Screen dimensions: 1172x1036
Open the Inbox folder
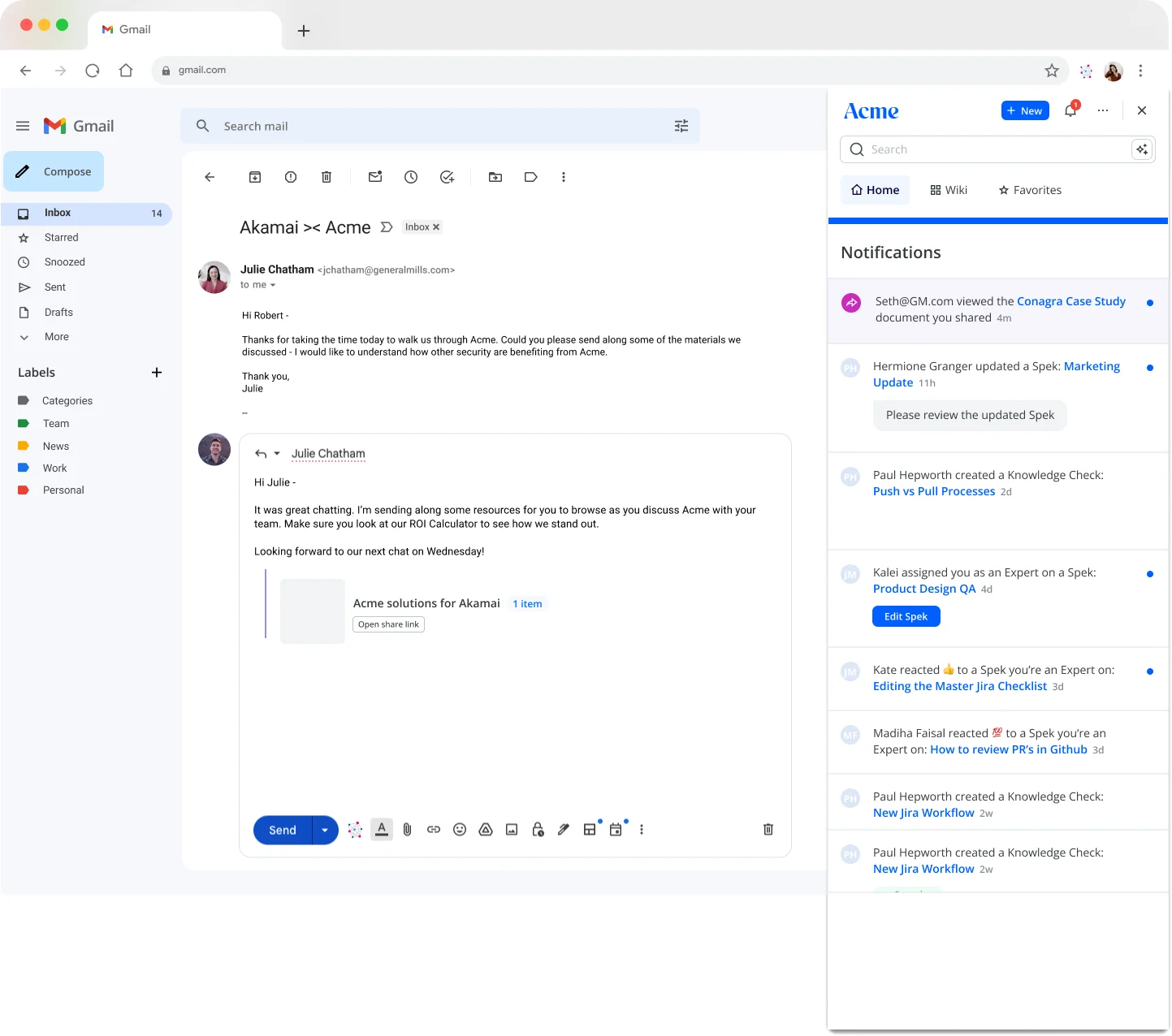[x=86, y=213]
